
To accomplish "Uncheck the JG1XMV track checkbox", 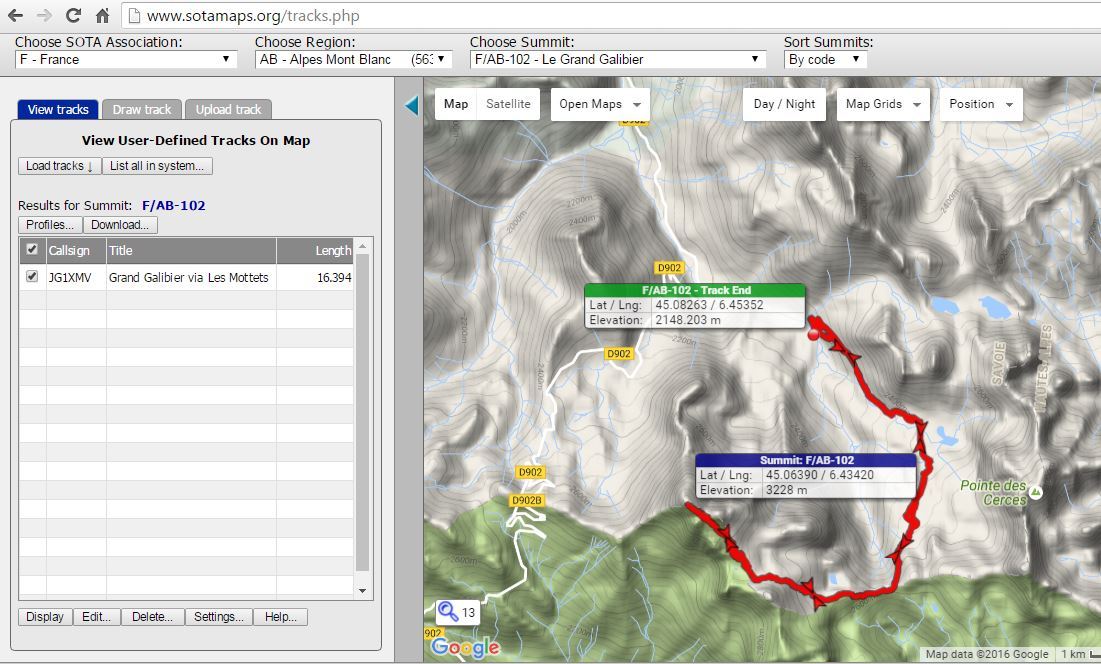I will [x=32, y=277].
